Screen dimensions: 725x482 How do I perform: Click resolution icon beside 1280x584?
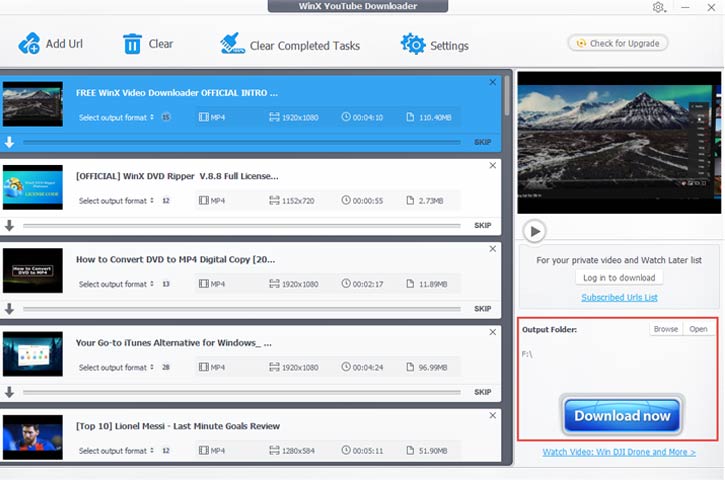point(274,450)
